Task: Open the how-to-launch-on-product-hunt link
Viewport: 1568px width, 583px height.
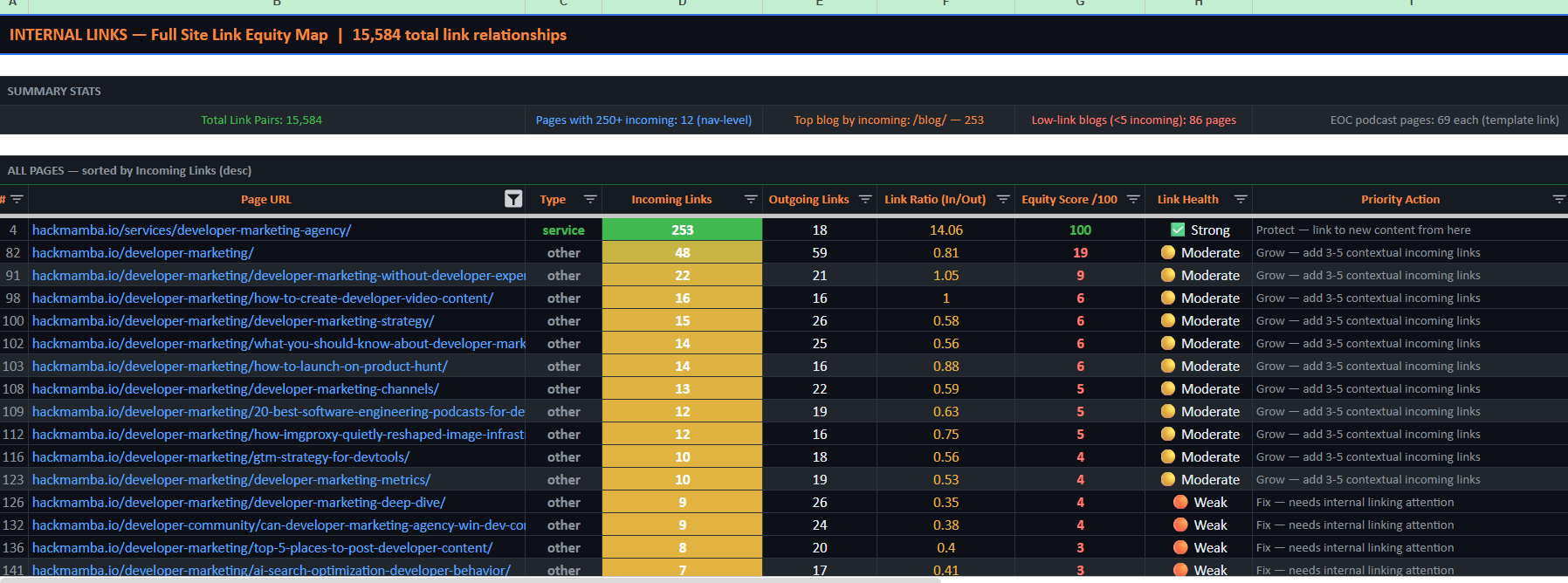Action: click(x=240, y=366)
